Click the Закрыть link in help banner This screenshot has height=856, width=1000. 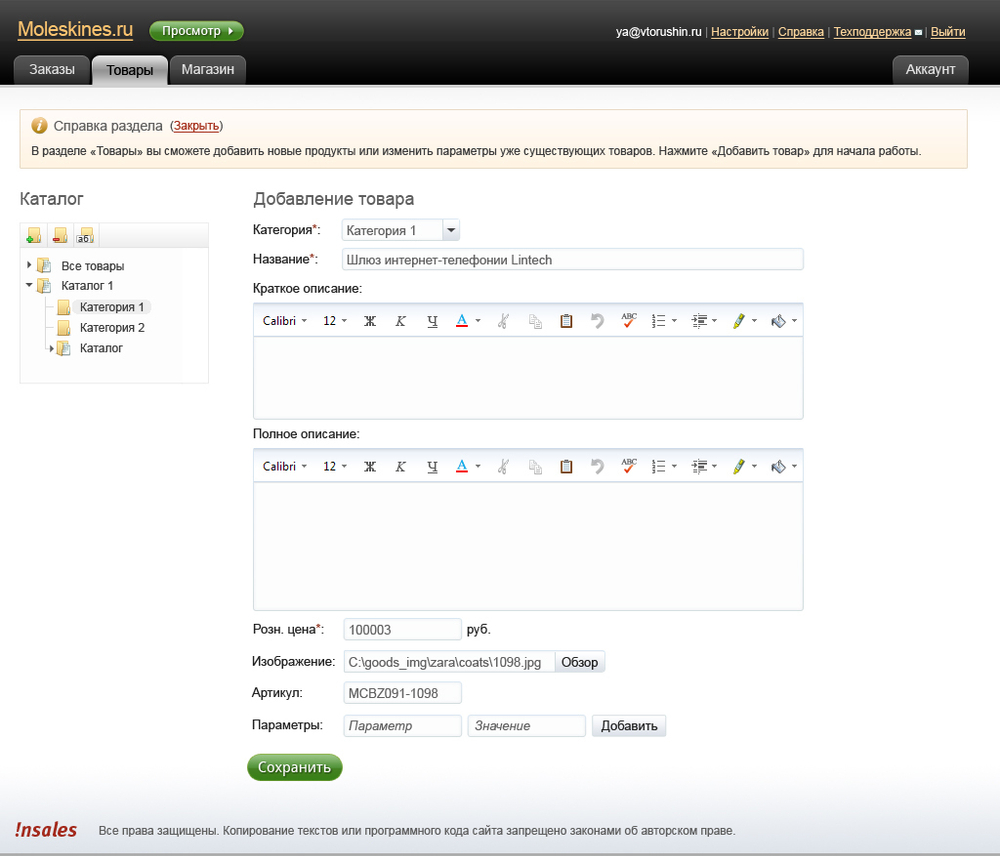(196, 126)
